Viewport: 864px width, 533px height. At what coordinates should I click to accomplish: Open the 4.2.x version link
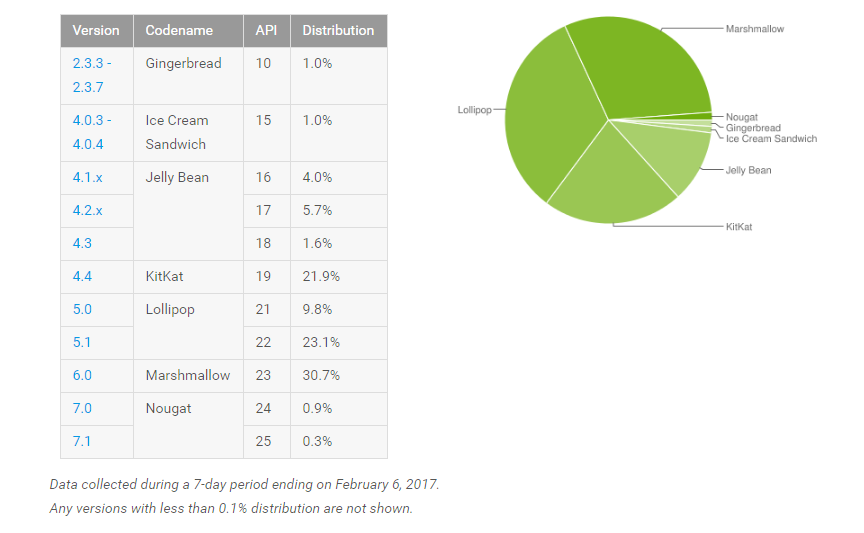coord(87,210)
